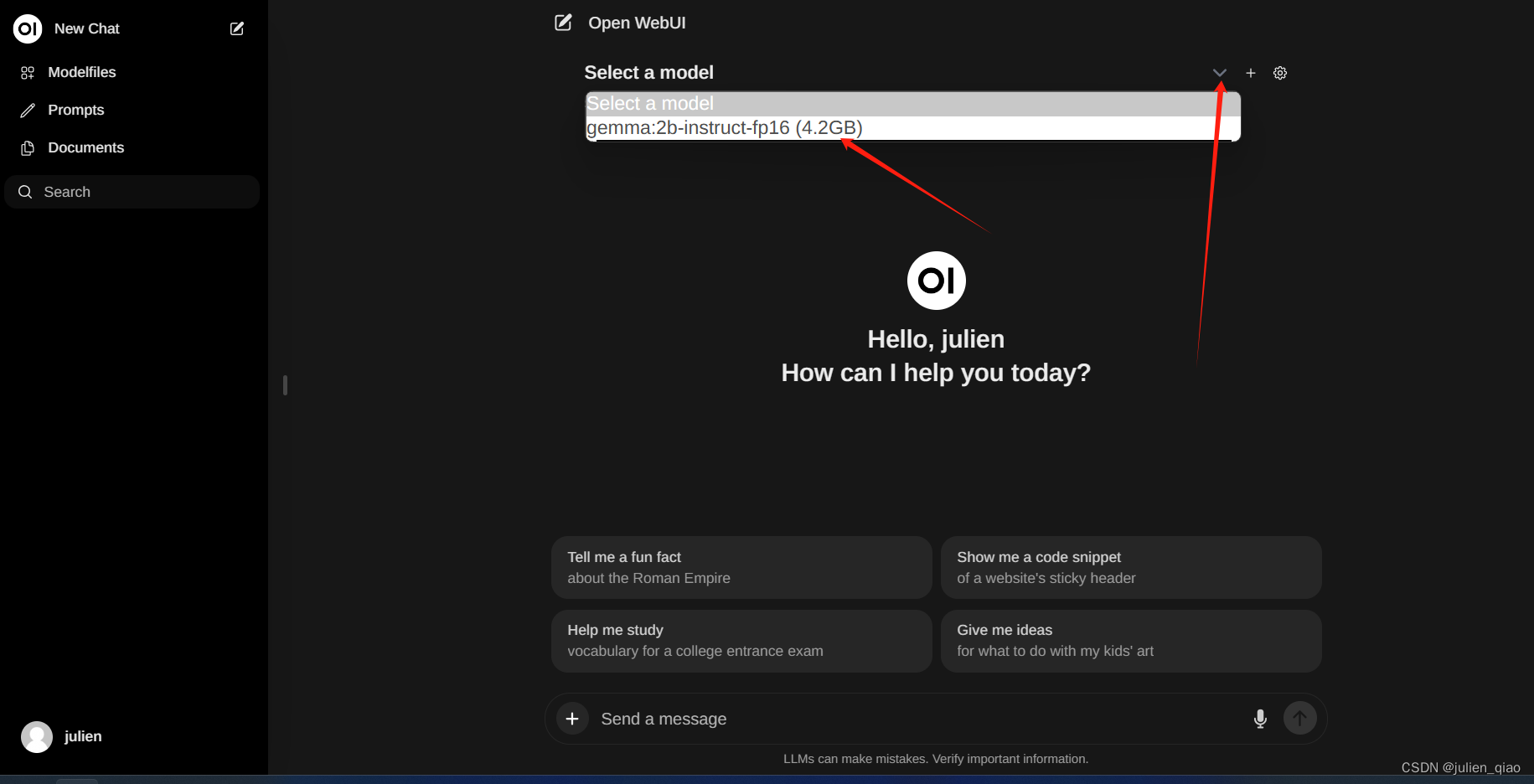Click the 'Select a model' heading

coord(648,73)
